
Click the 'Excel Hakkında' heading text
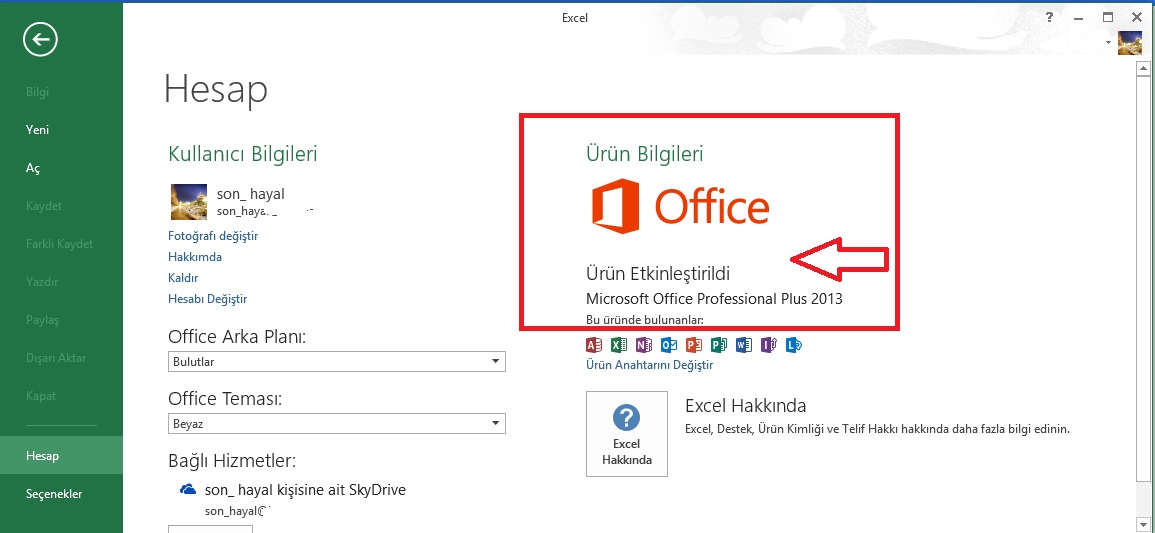click(x=745, y=406)
